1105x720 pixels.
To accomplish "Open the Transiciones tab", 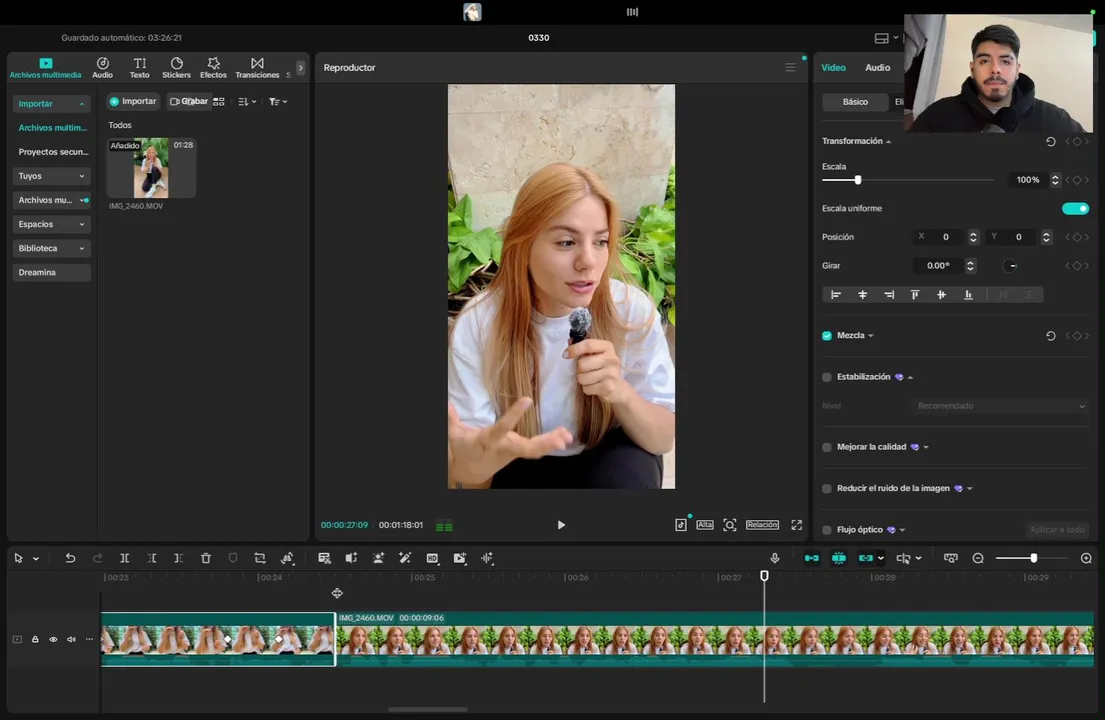I will pyautogui.click(x=257, y=67).
